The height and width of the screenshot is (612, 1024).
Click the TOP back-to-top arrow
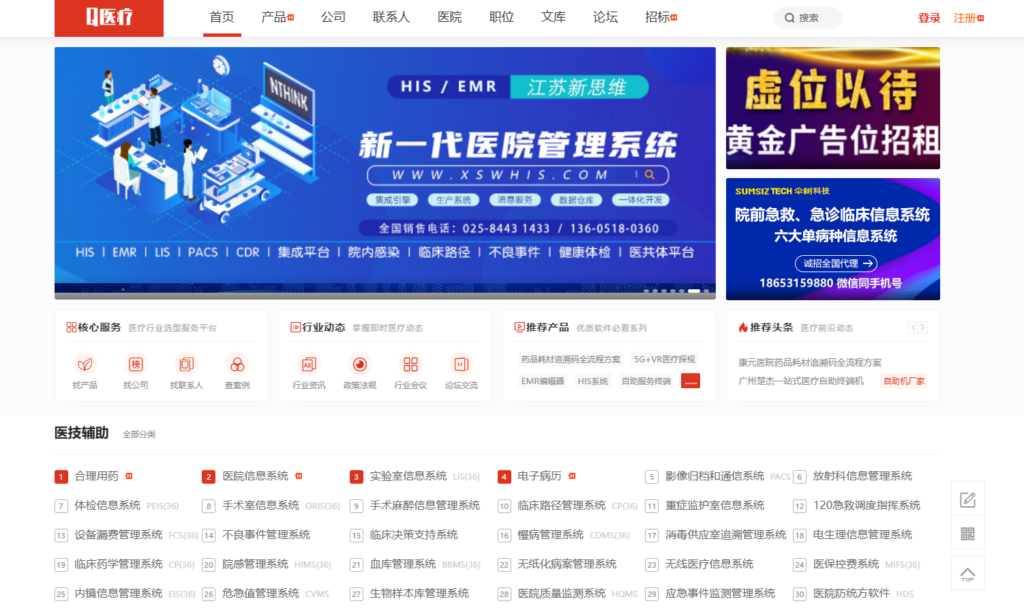[968, 574]
